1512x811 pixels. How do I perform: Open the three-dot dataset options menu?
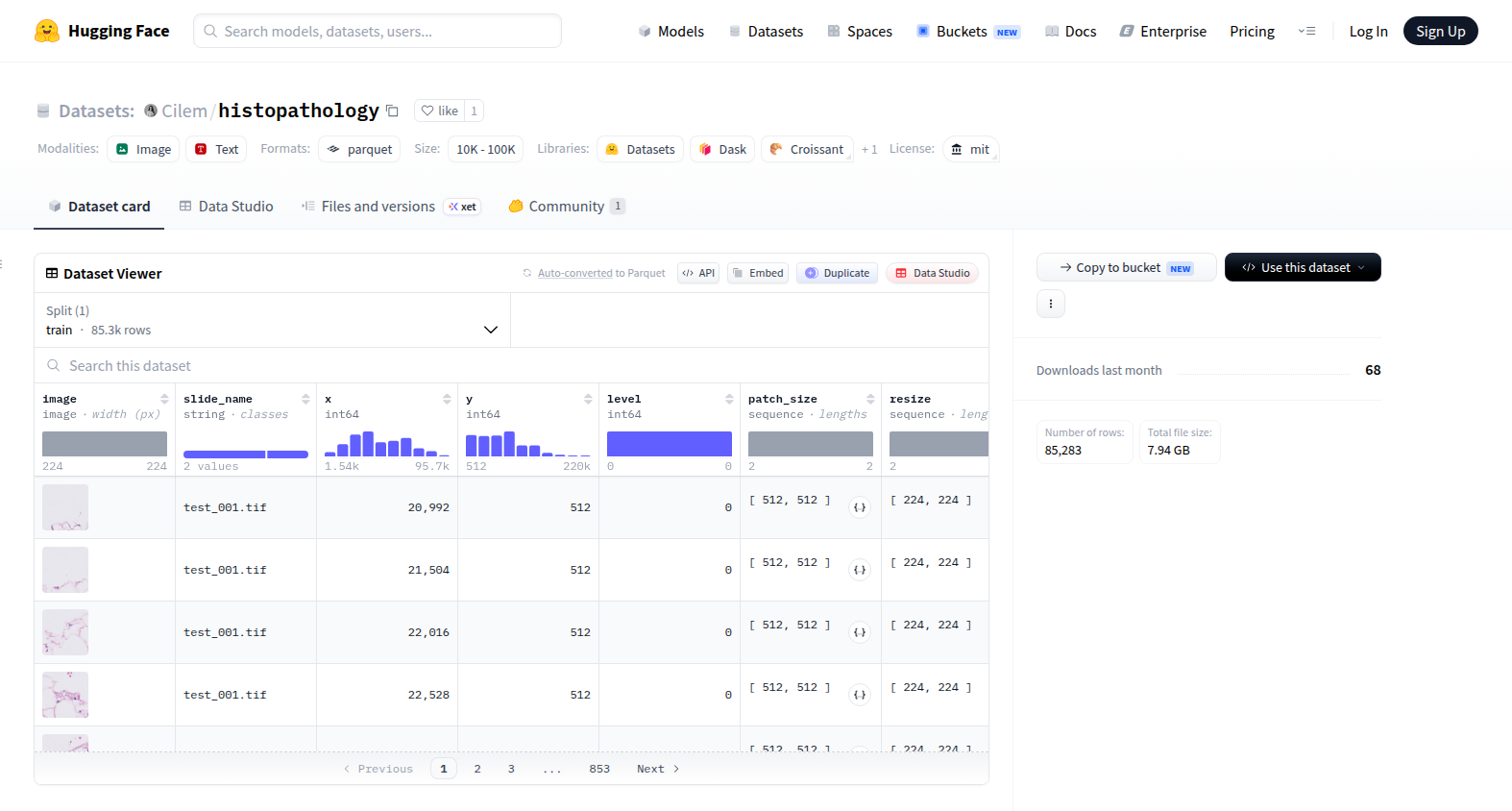(1051, 304)
